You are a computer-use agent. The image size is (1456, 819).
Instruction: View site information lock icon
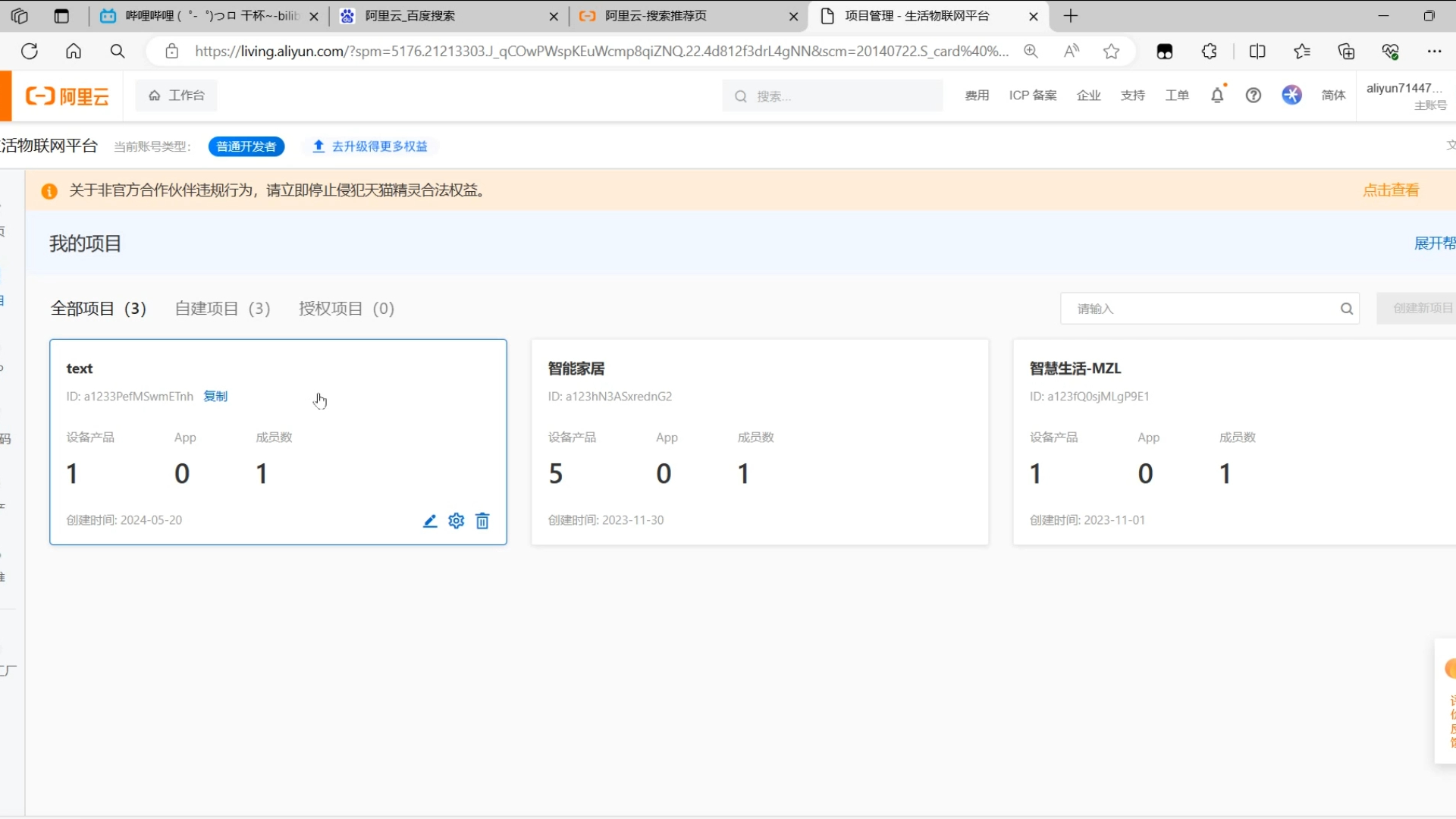[x=172, y=52]
